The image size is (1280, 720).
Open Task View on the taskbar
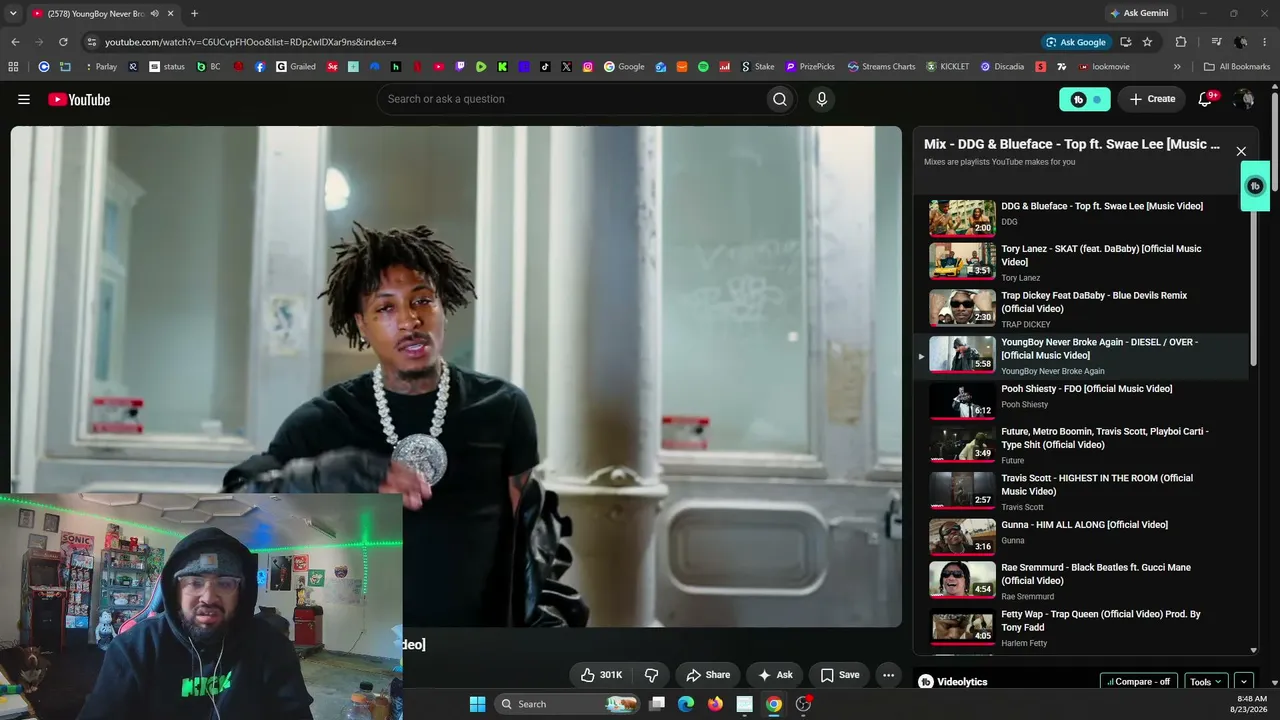coord(657,704)
